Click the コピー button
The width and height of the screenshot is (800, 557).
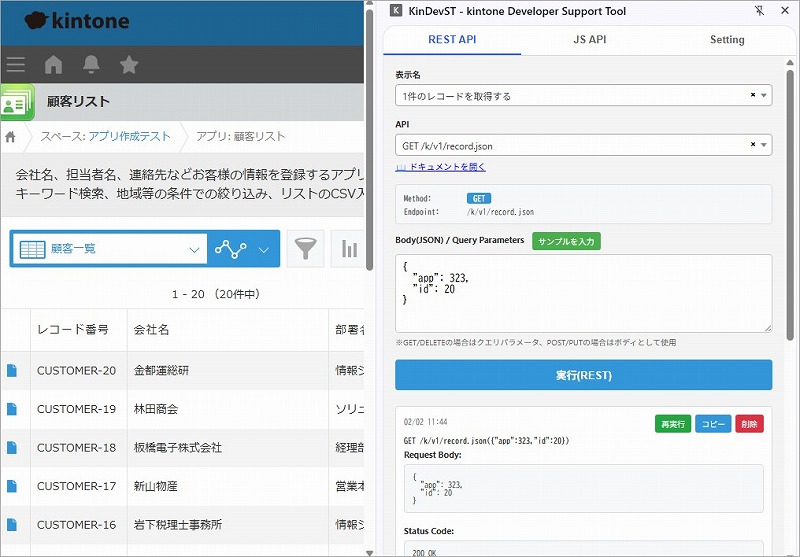pos(713,424)
